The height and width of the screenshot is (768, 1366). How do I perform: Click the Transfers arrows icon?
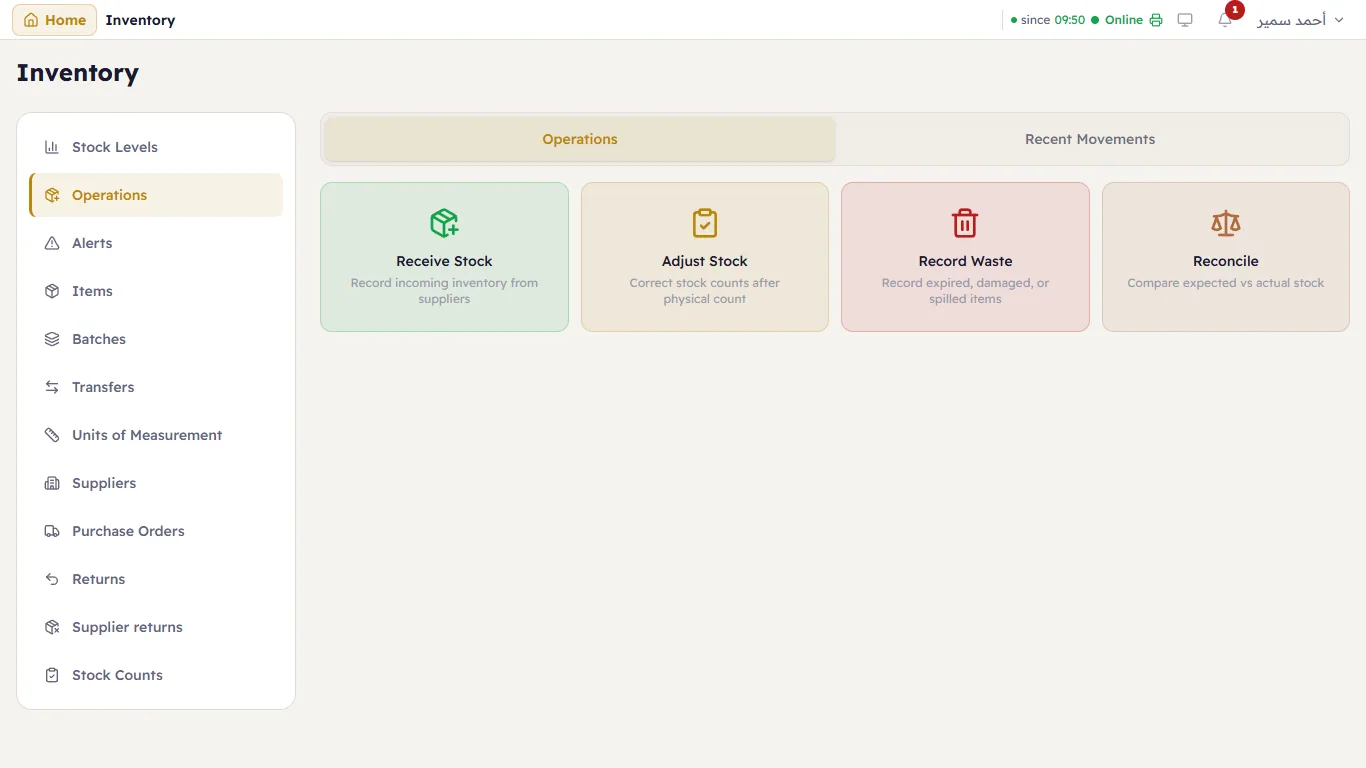coord(52,387)
